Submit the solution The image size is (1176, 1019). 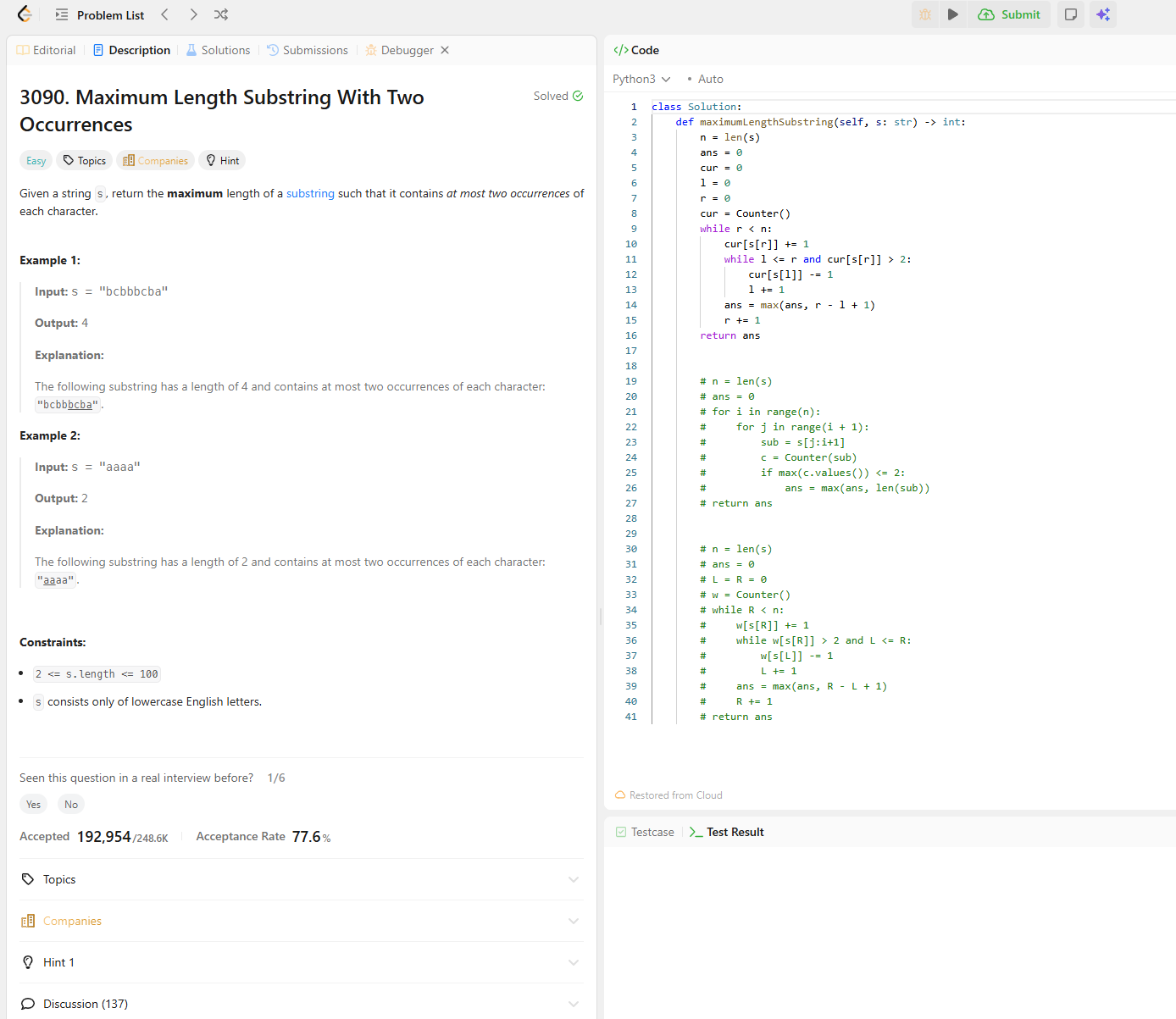(x=1009, y=14)
